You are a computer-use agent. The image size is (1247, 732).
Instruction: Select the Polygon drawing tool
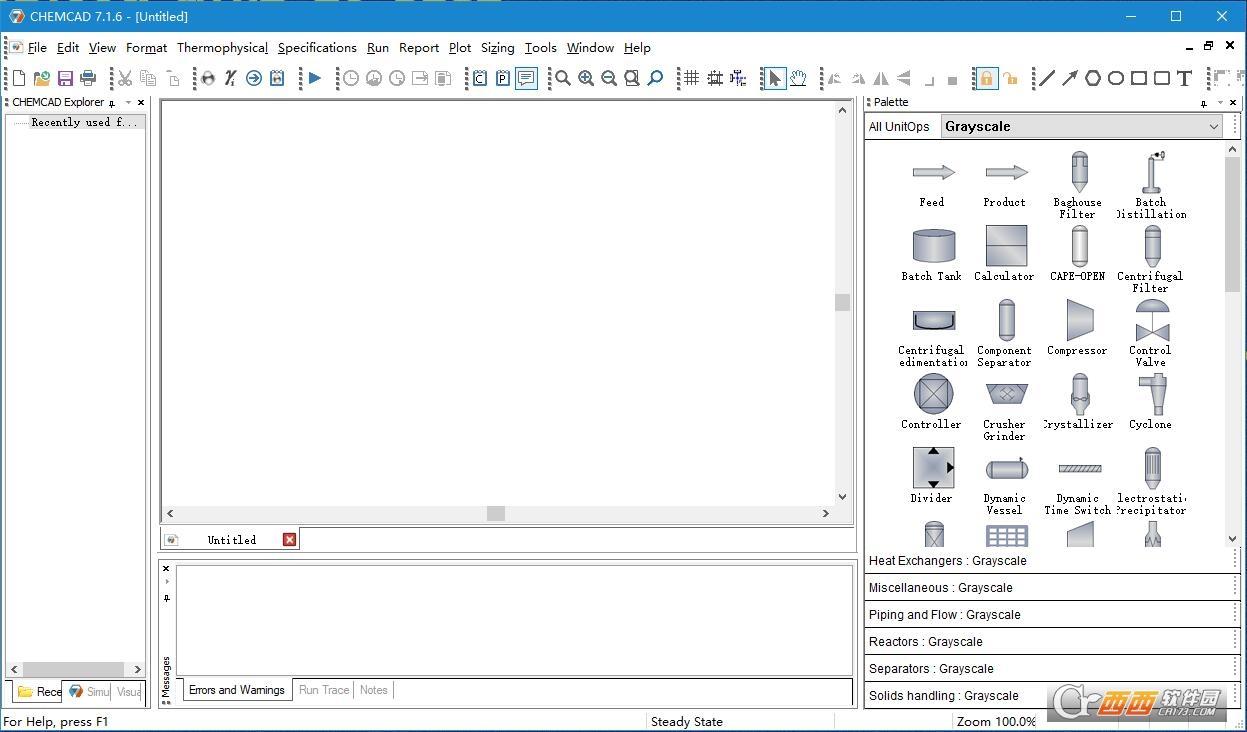1092,78
